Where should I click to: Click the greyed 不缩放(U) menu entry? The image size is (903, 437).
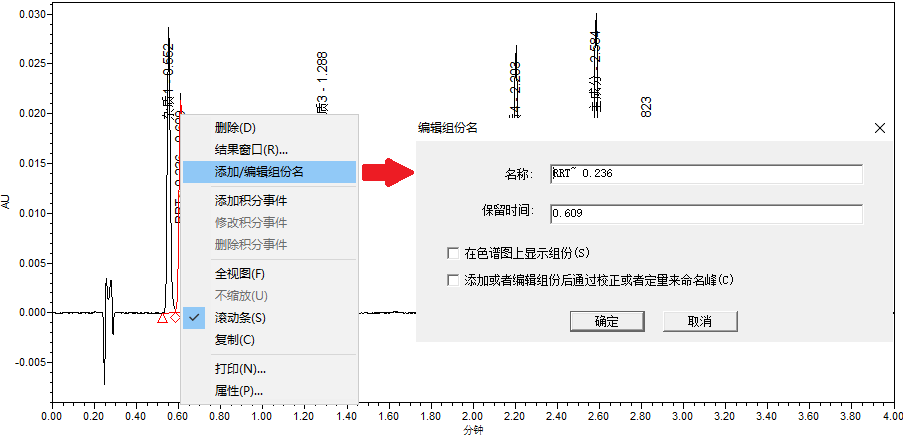[x=269, y=296]
